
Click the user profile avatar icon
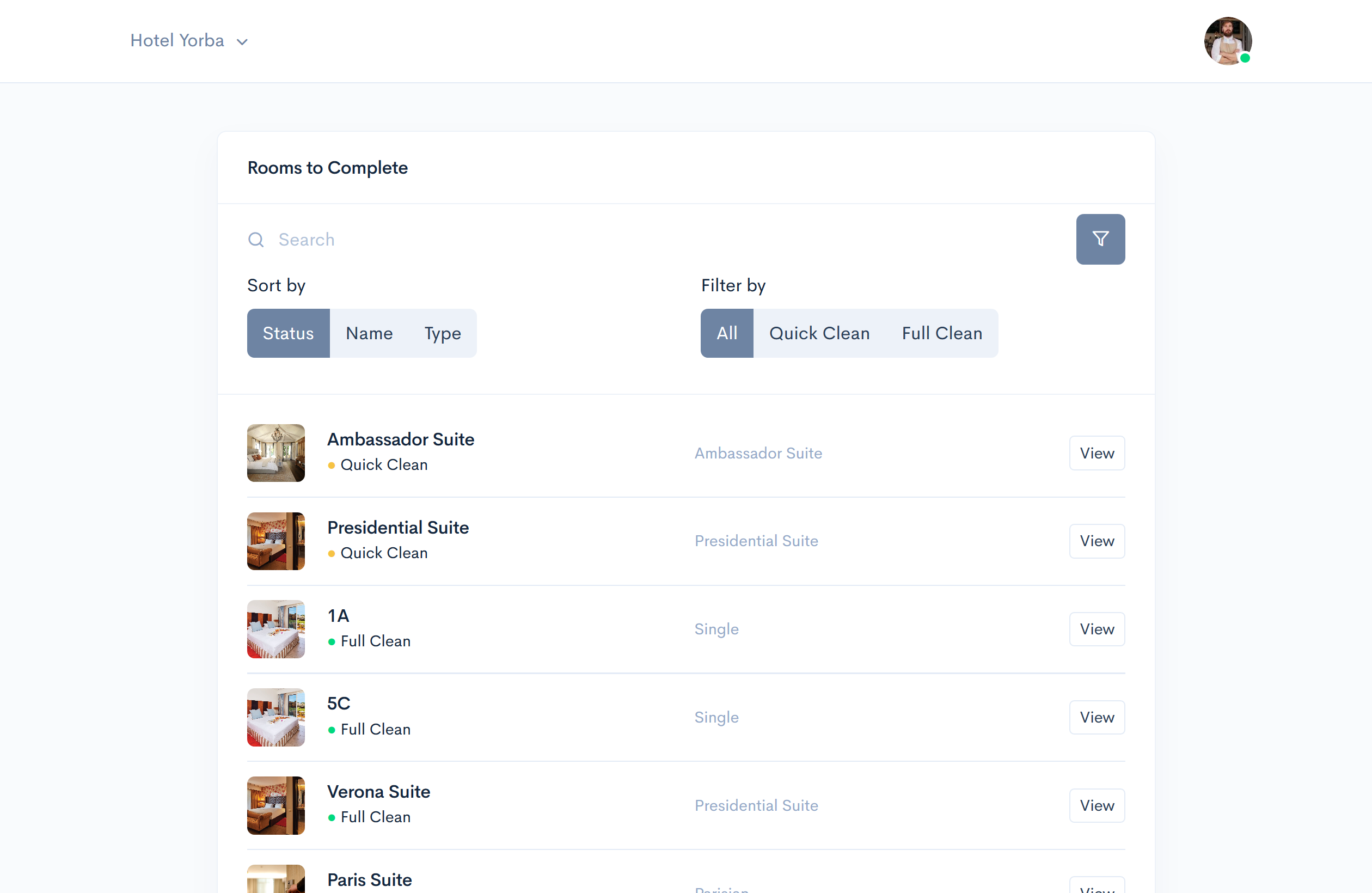pos(1225,40)
